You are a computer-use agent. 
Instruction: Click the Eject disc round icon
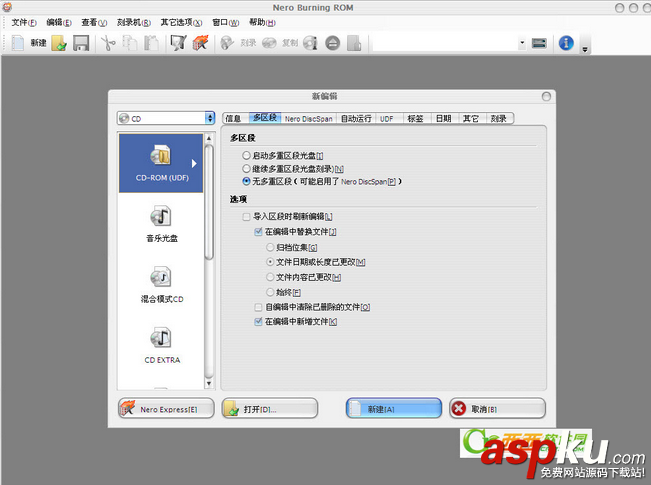tap(333, 43)
